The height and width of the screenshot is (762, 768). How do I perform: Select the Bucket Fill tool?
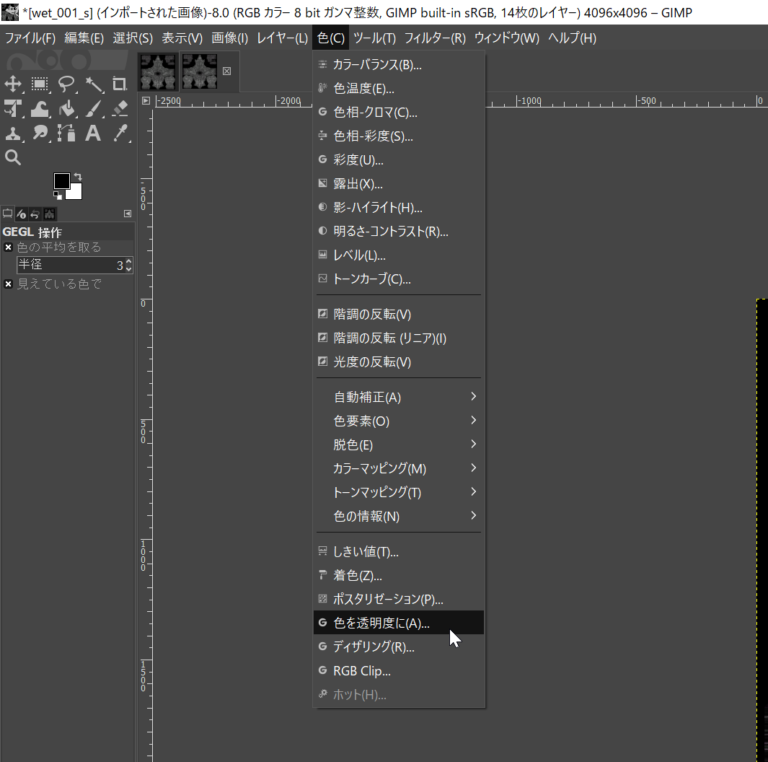click(67, 109)
